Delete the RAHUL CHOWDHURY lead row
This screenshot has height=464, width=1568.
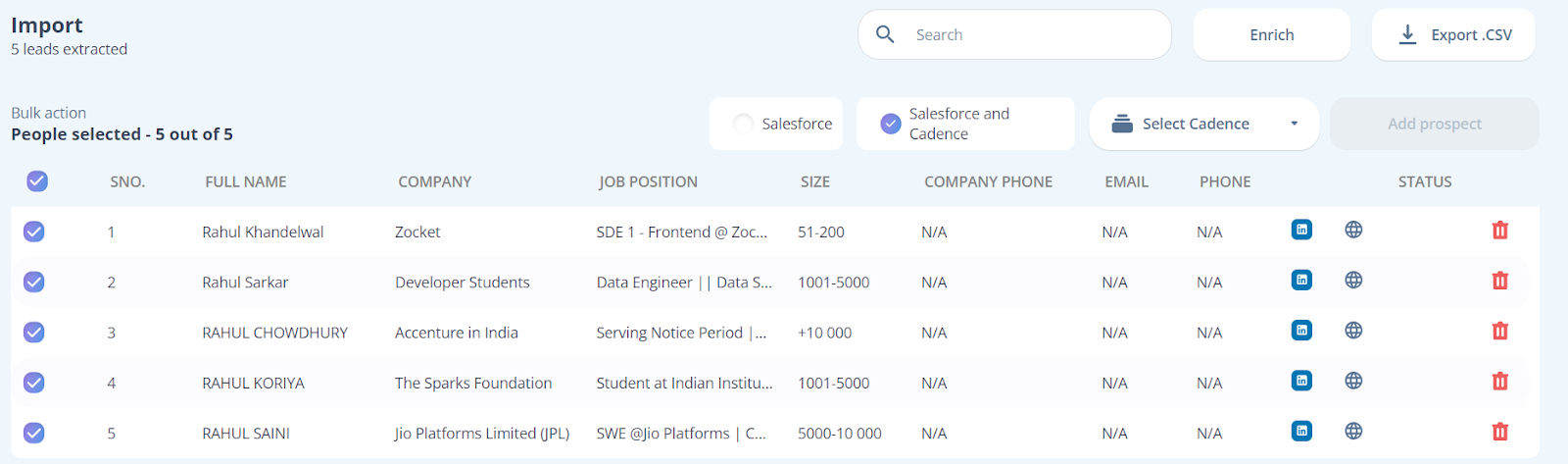pos(1499,331)
